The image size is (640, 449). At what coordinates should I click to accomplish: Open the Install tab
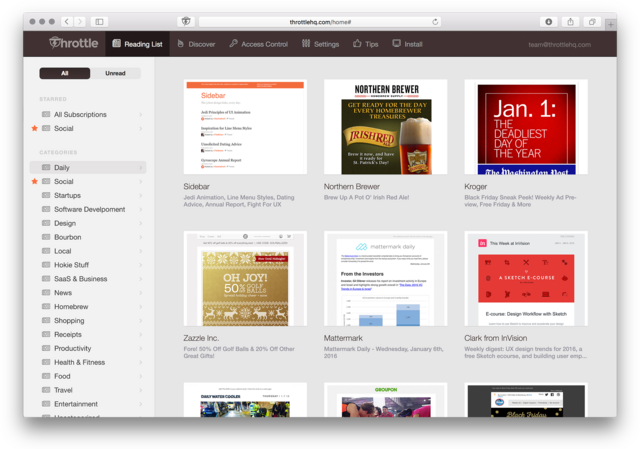407,44
